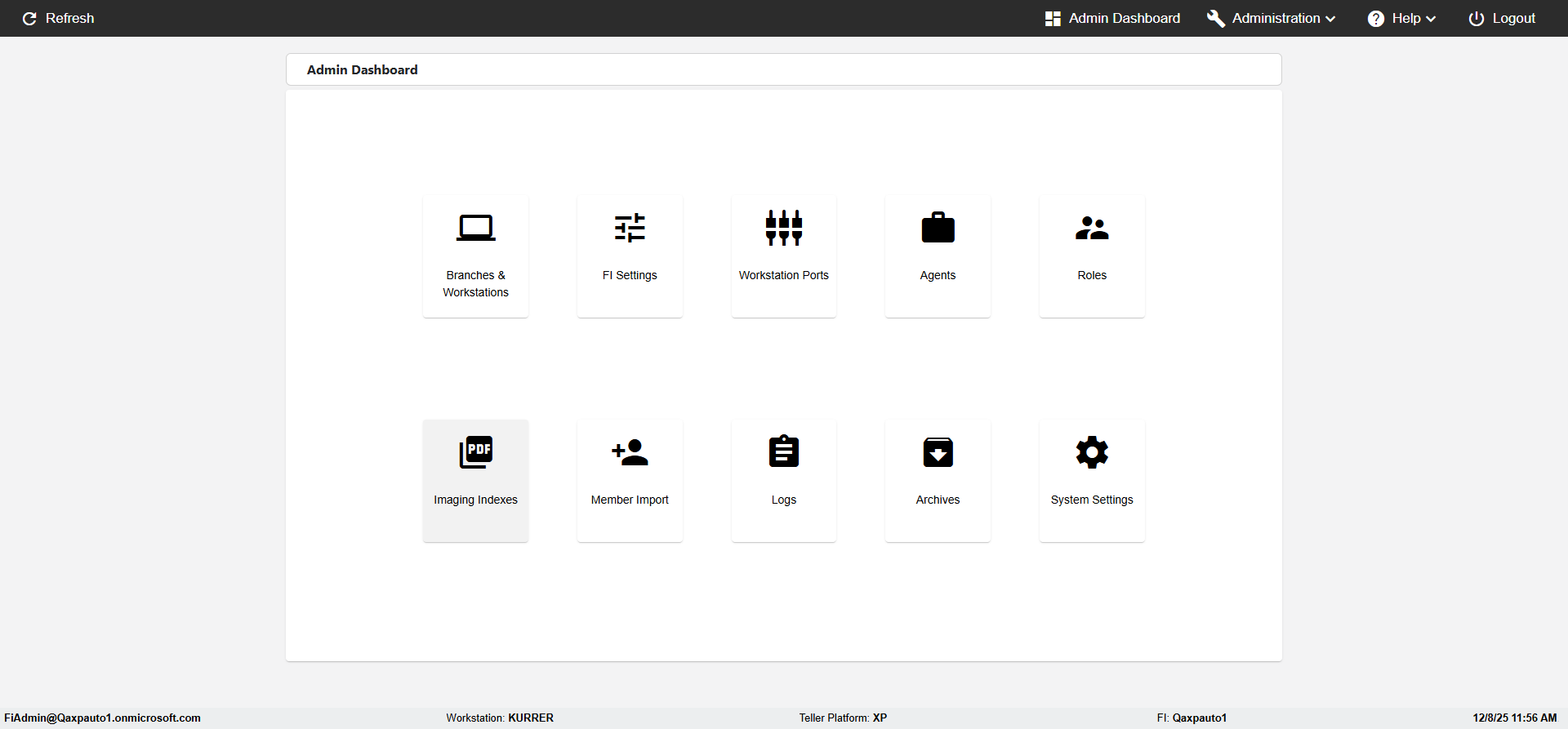
Task: Click the Archives card label
Action: coord(938,500)
